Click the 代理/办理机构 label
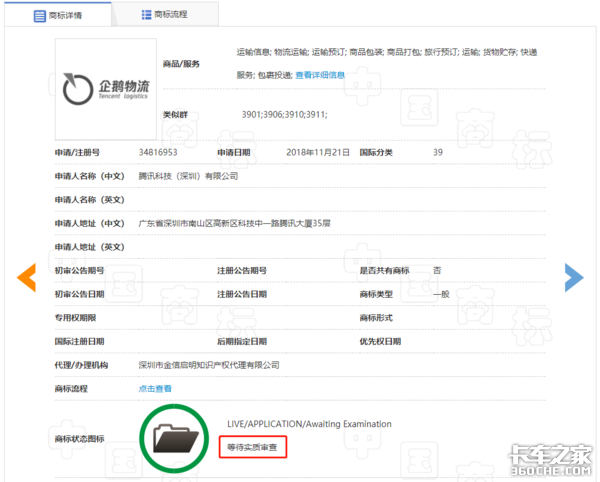 tap(81, 365)
